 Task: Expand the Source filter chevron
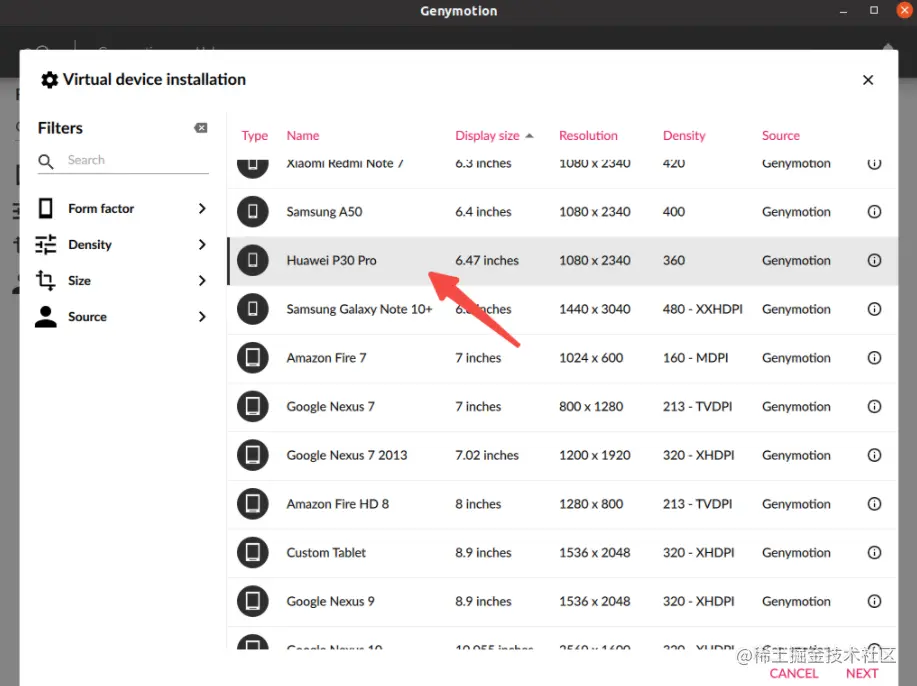pos(202,316)
